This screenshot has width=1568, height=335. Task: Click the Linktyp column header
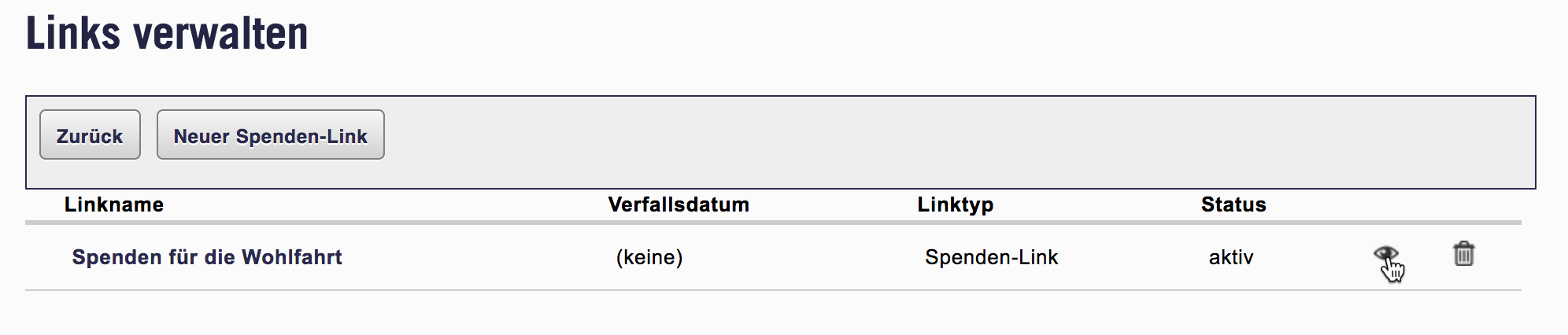pos(955,204)
